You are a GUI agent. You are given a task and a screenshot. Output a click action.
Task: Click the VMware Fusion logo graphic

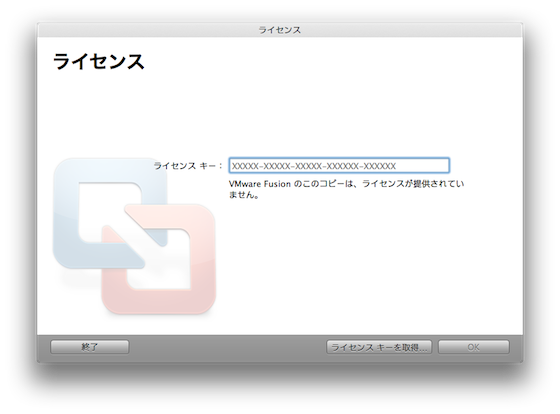134,236
